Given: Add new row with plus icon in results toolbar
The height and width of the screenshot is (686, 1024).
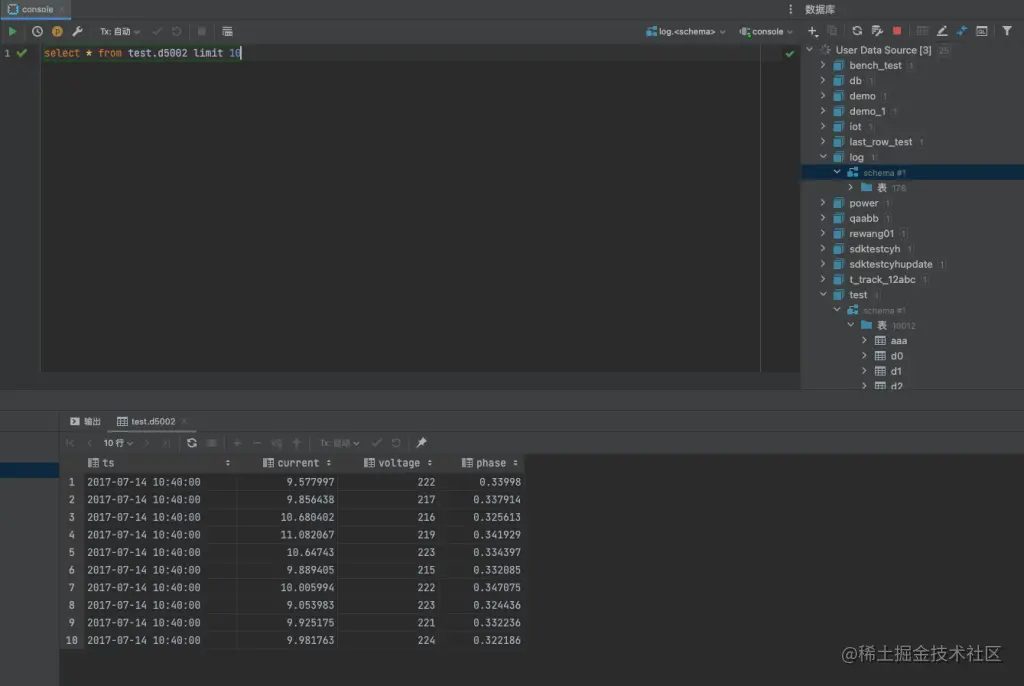Looking at the screenshot, I should point(237,443).
